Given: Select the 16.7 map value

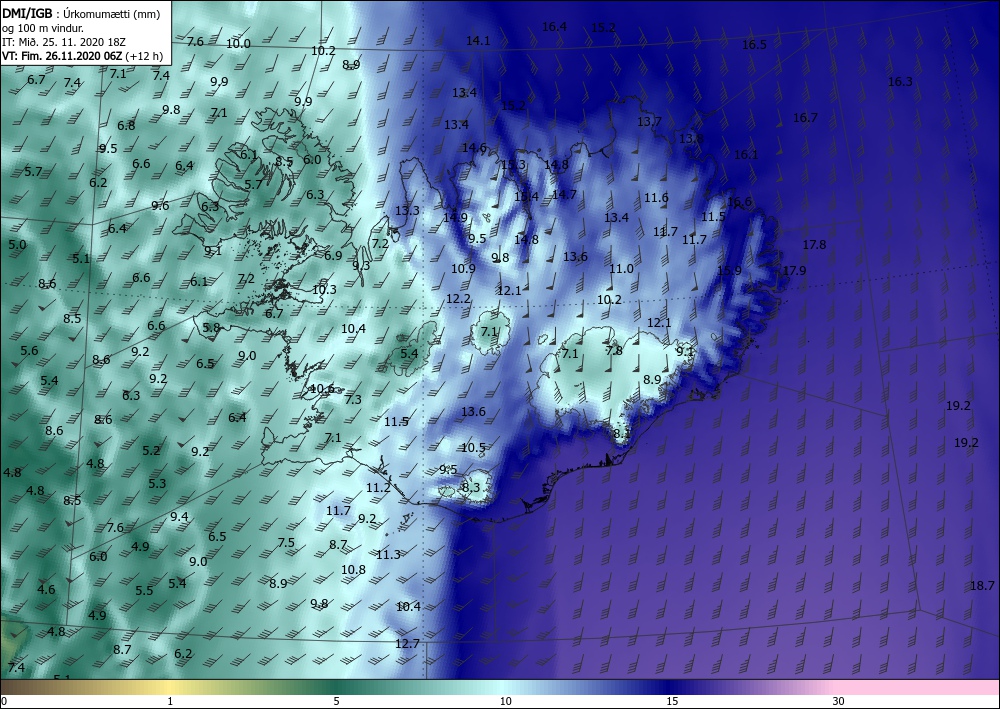Looking at the screenshot, I should (805, 118).
